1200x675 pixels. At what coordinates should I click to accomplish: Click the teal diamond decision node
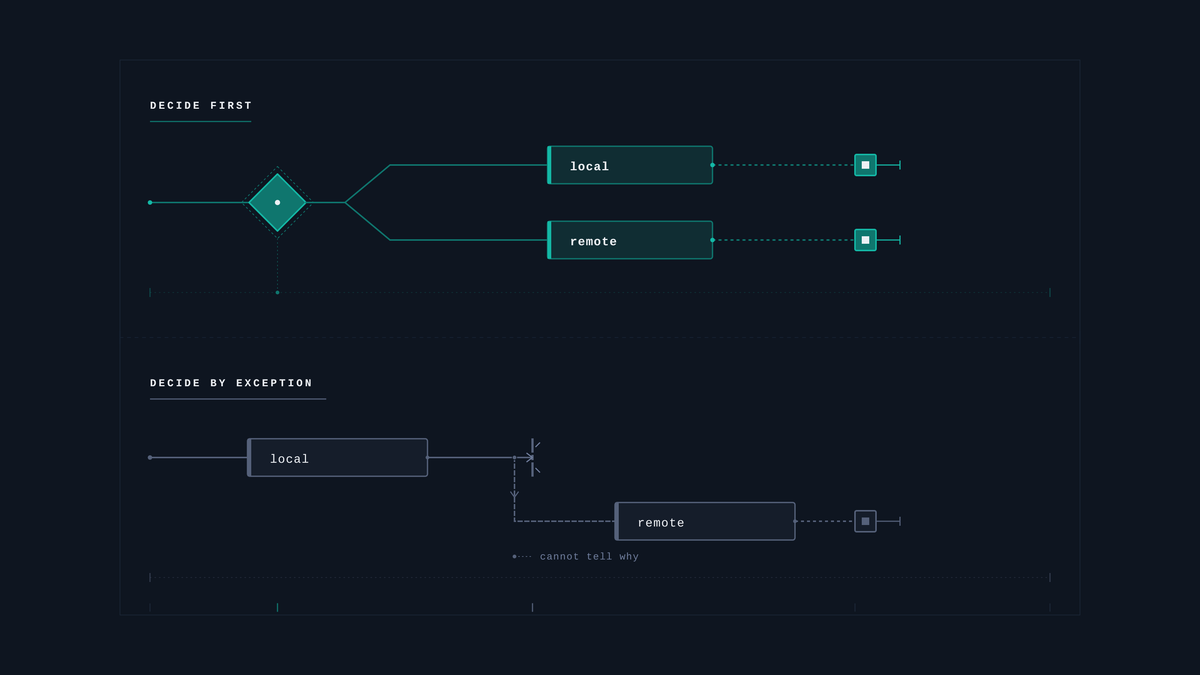pyautogui.click(x=277, y=202)
